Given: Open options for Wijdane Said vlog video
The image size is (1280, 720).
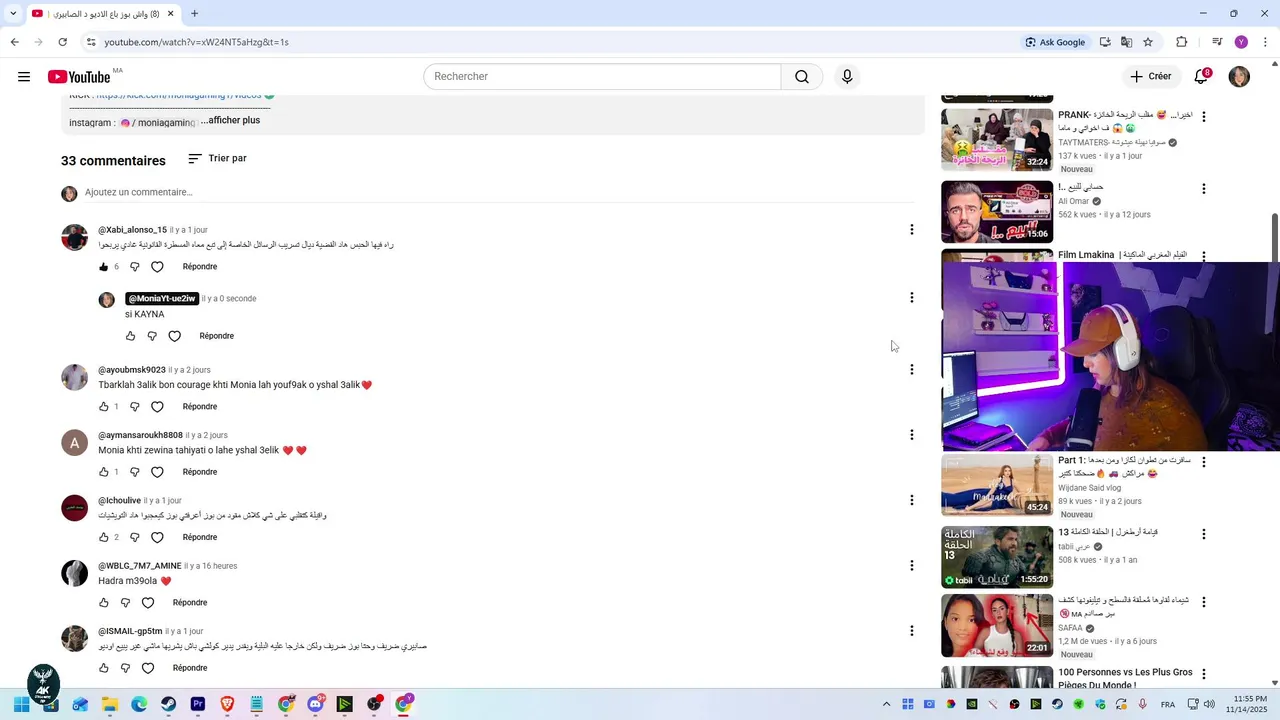Looking at the screenshot, I should pyautogui.click(x=1203, y=462).
